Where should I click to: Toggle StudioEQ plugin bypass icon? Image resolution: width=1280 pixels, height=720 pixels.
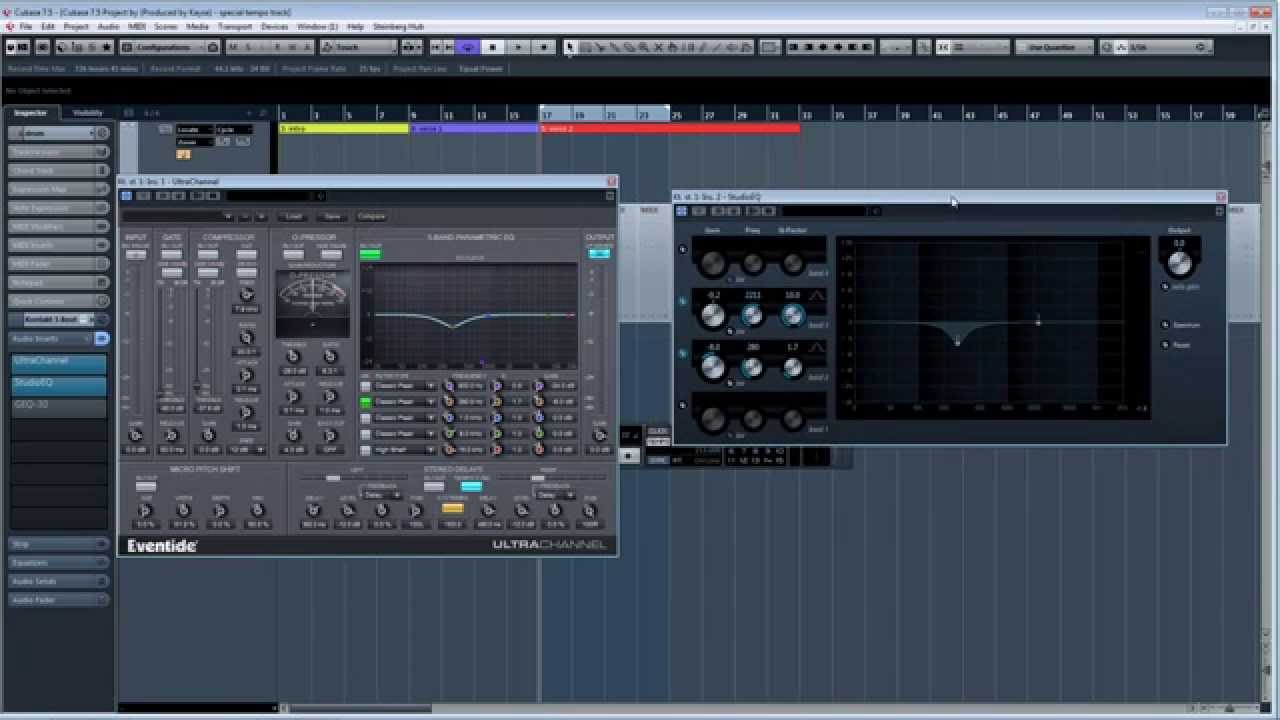click(682, 211)
